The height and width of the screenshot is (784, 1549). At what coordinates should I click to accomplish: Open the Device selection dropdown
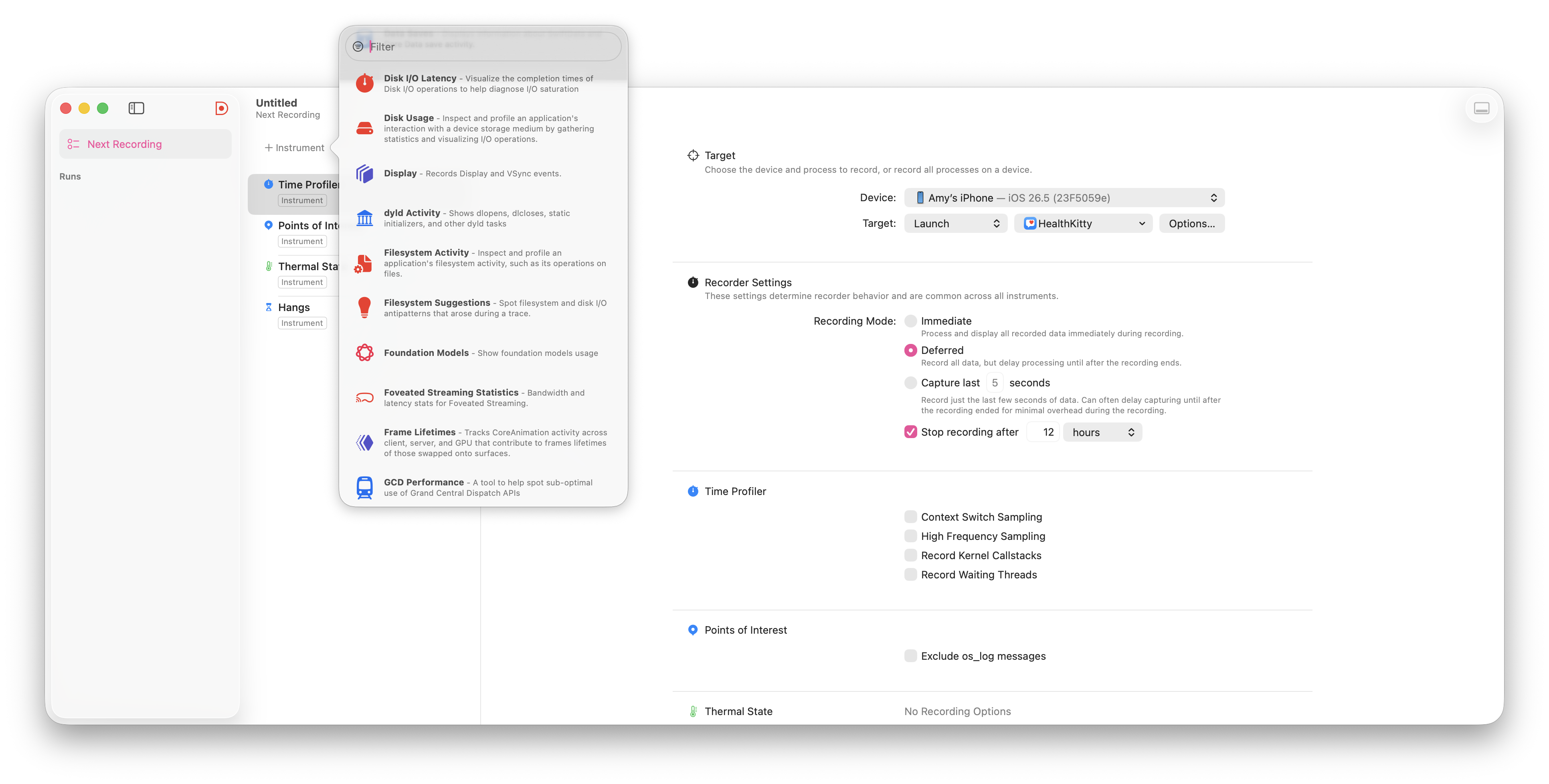(1064, 198)
